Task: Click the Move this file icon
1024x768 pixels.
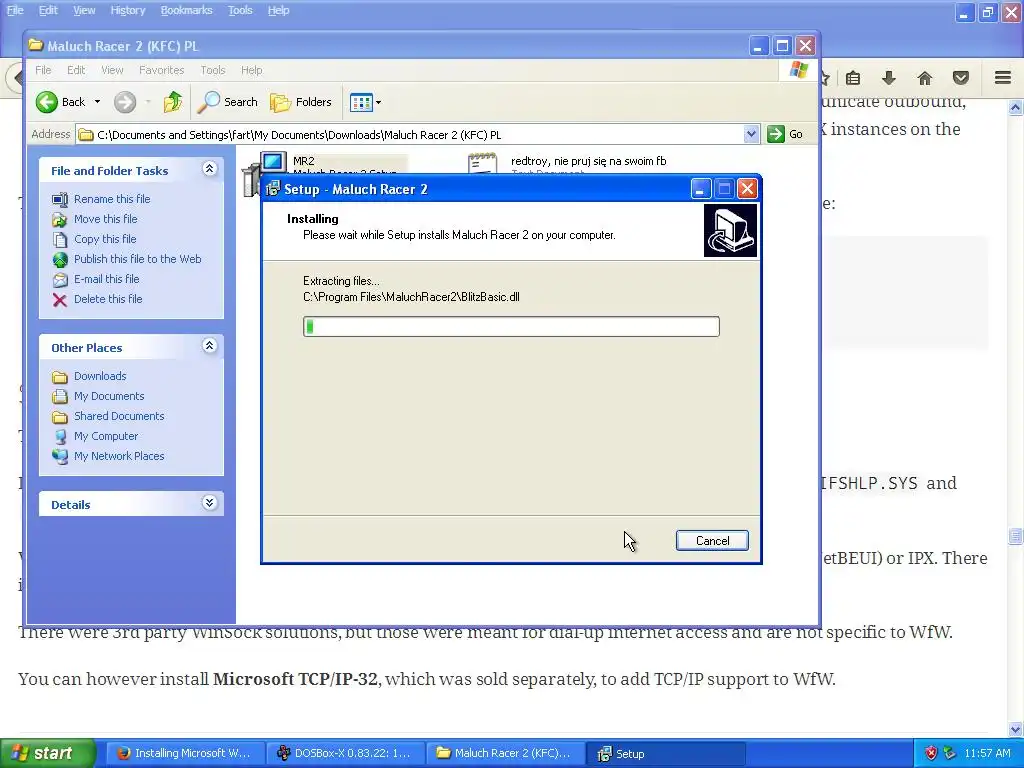Action: point(60,219)
